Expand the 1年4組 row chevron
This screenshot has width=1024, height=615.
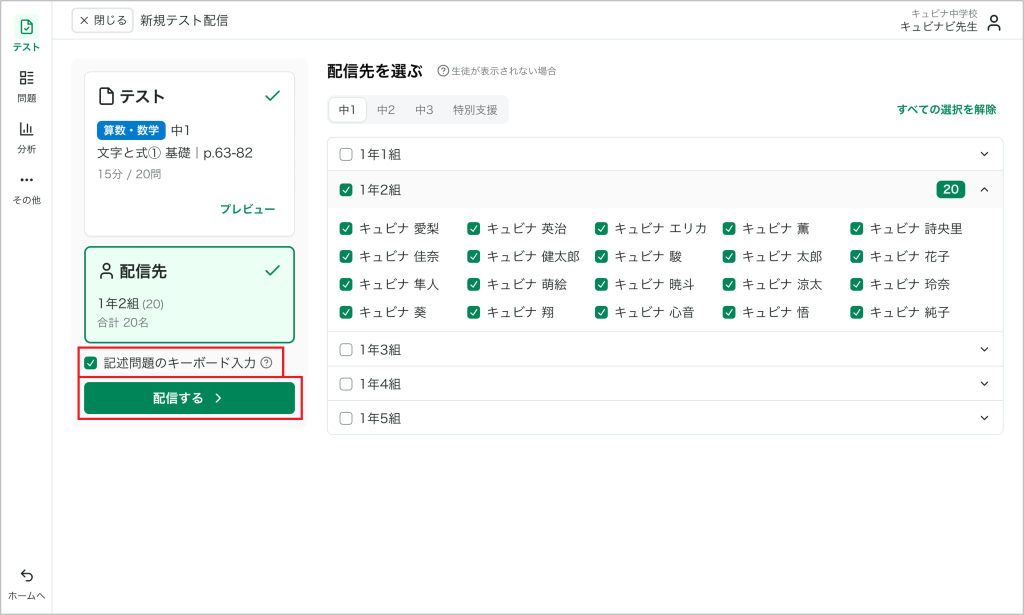click(x=984, y=384)
